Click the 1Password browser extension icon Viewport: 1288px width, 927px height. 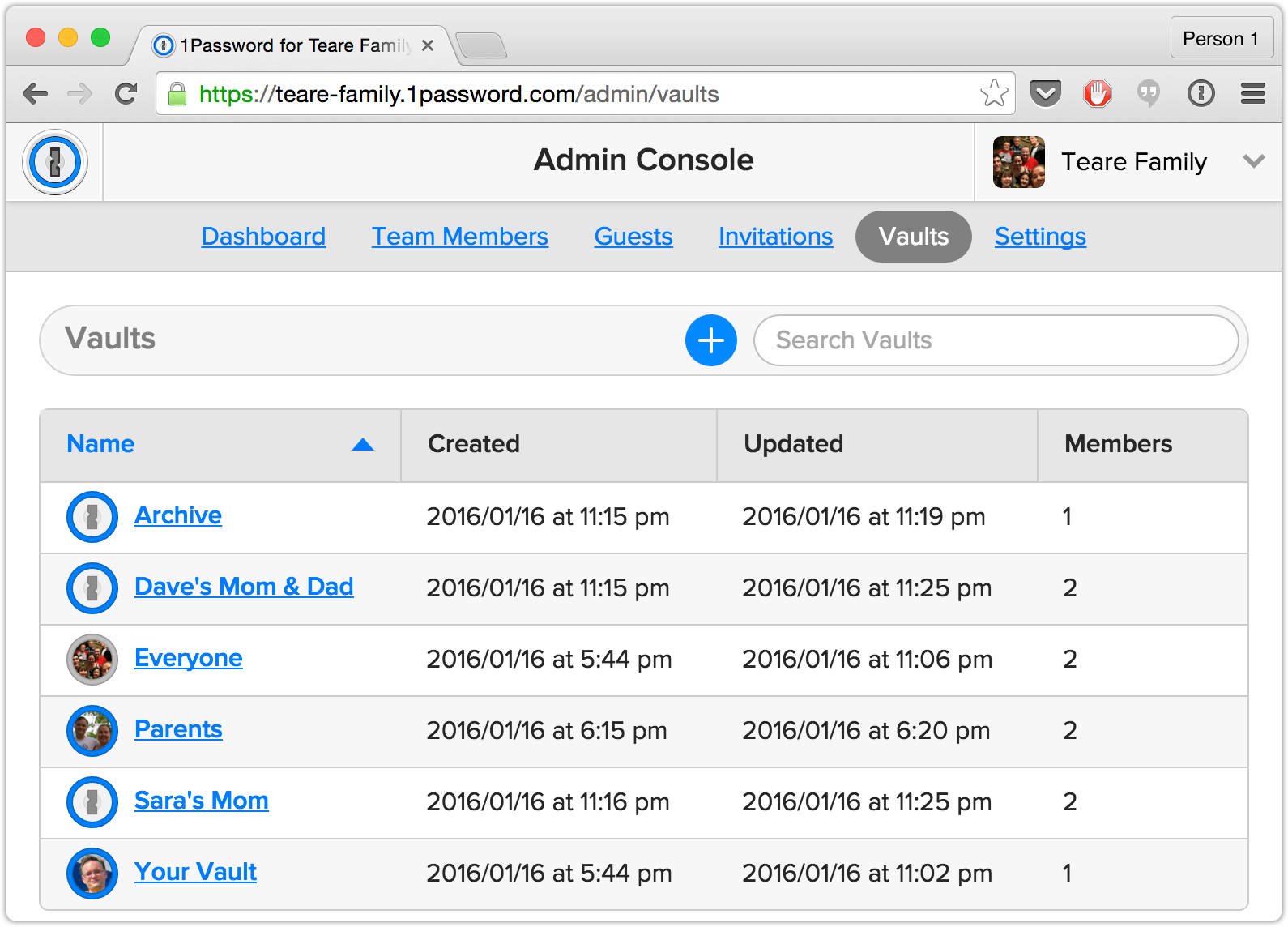[1201, 94]
